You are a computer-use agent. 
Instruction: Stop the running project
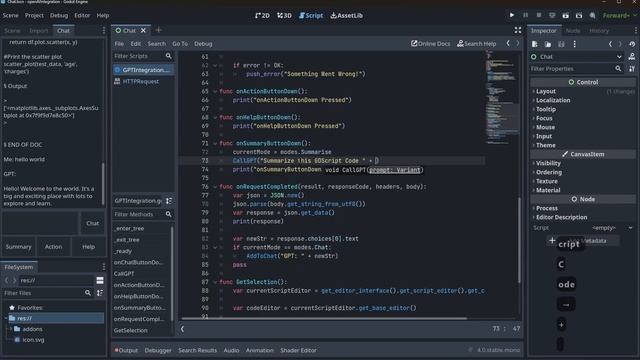tap(539, 15)
